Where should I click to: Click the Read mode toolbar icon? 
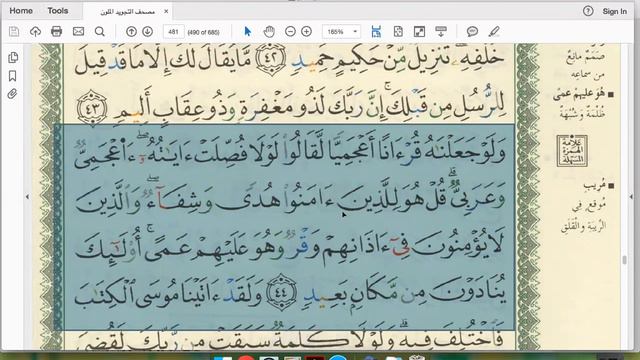pos(441,31)
